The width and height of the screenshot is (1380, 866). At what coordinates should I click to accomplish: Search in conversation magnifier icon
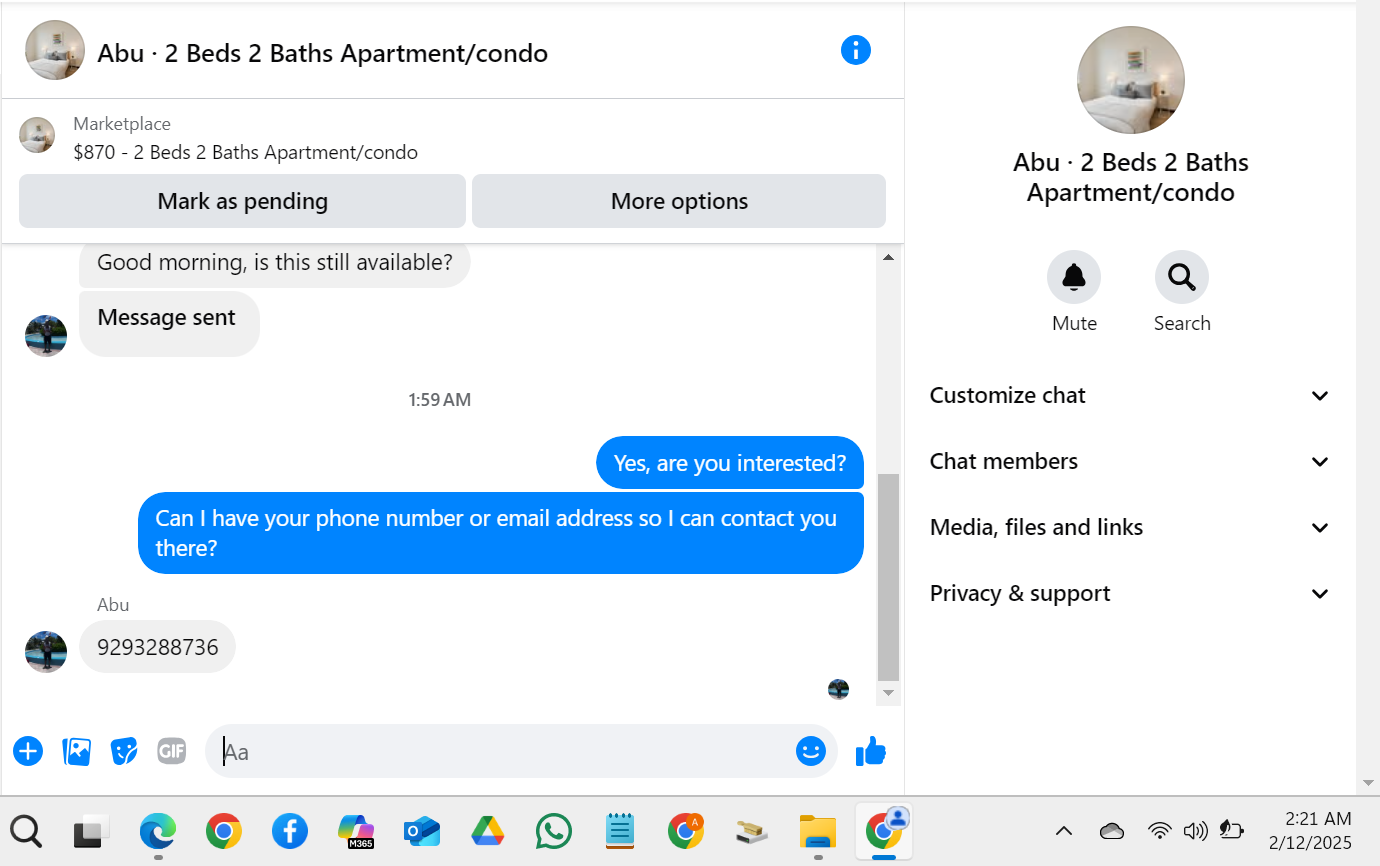point(1182,277)
